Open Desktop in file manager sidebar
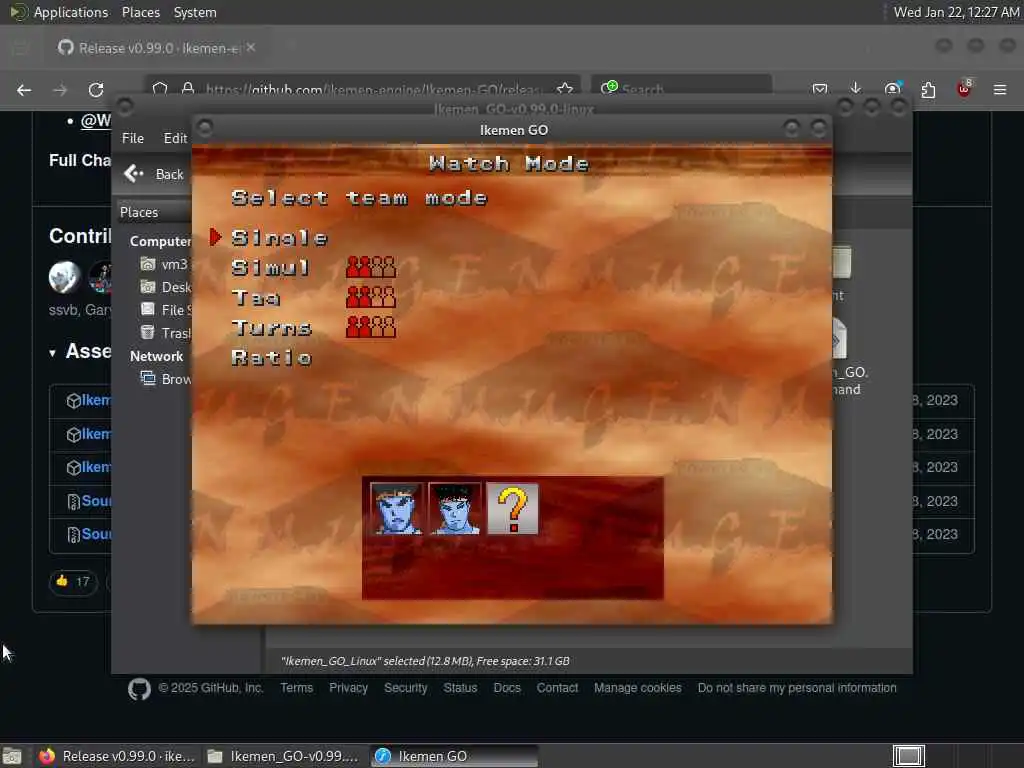 pos(165,287)
